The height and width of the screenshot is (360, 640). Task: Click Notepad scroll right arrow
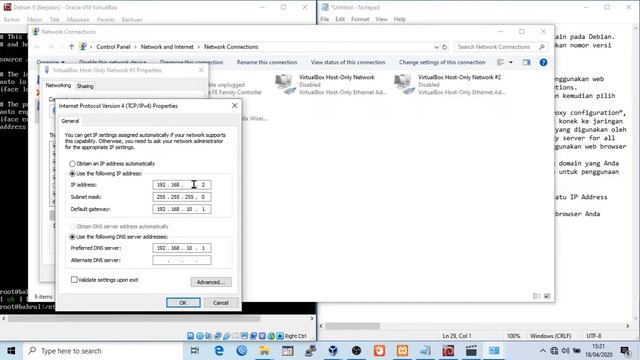[x=628, y=326]
